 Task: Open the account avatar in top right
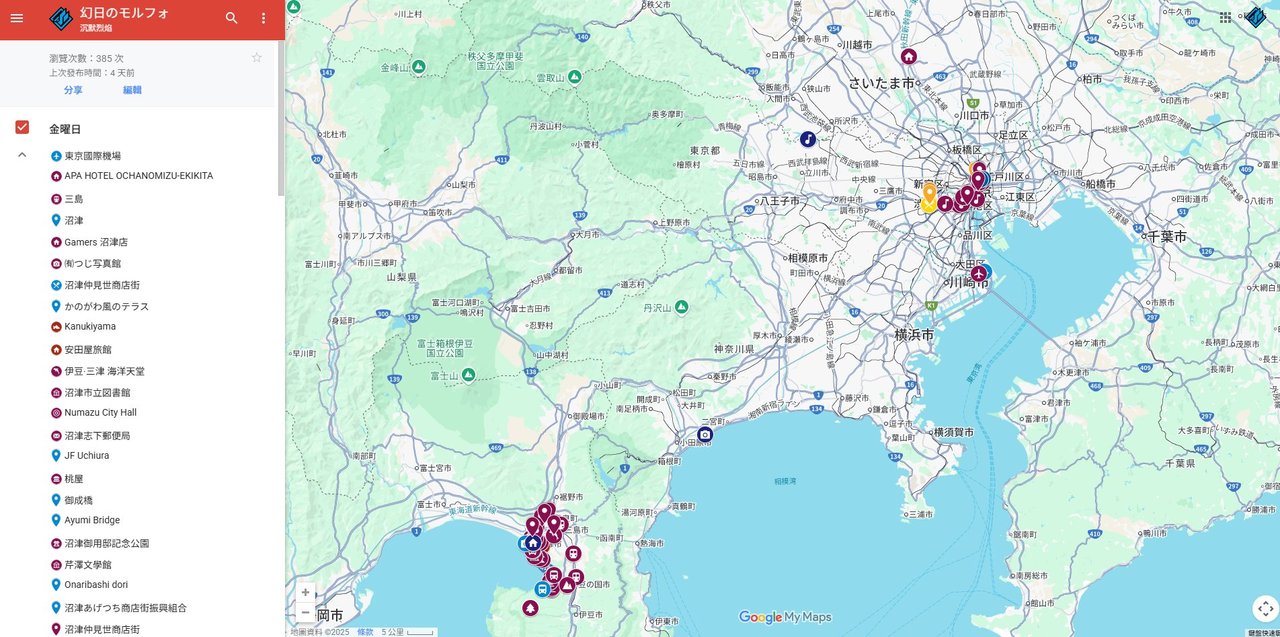click(1255, 18)
